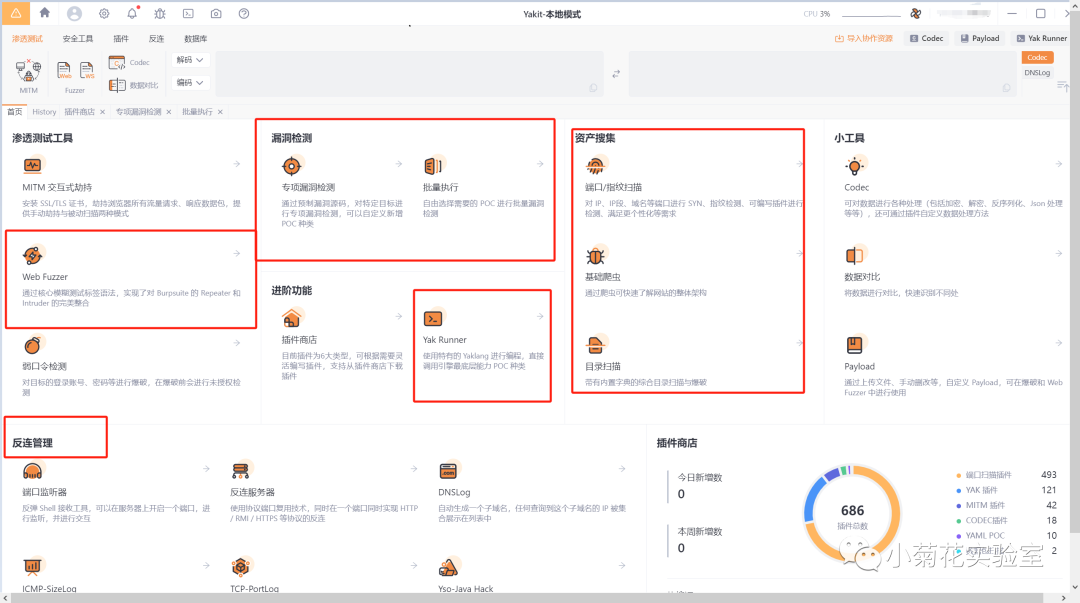Click the pinwheel engine status icon
The width and height of the screenshot is (1080, 603).
click(915, 13)
